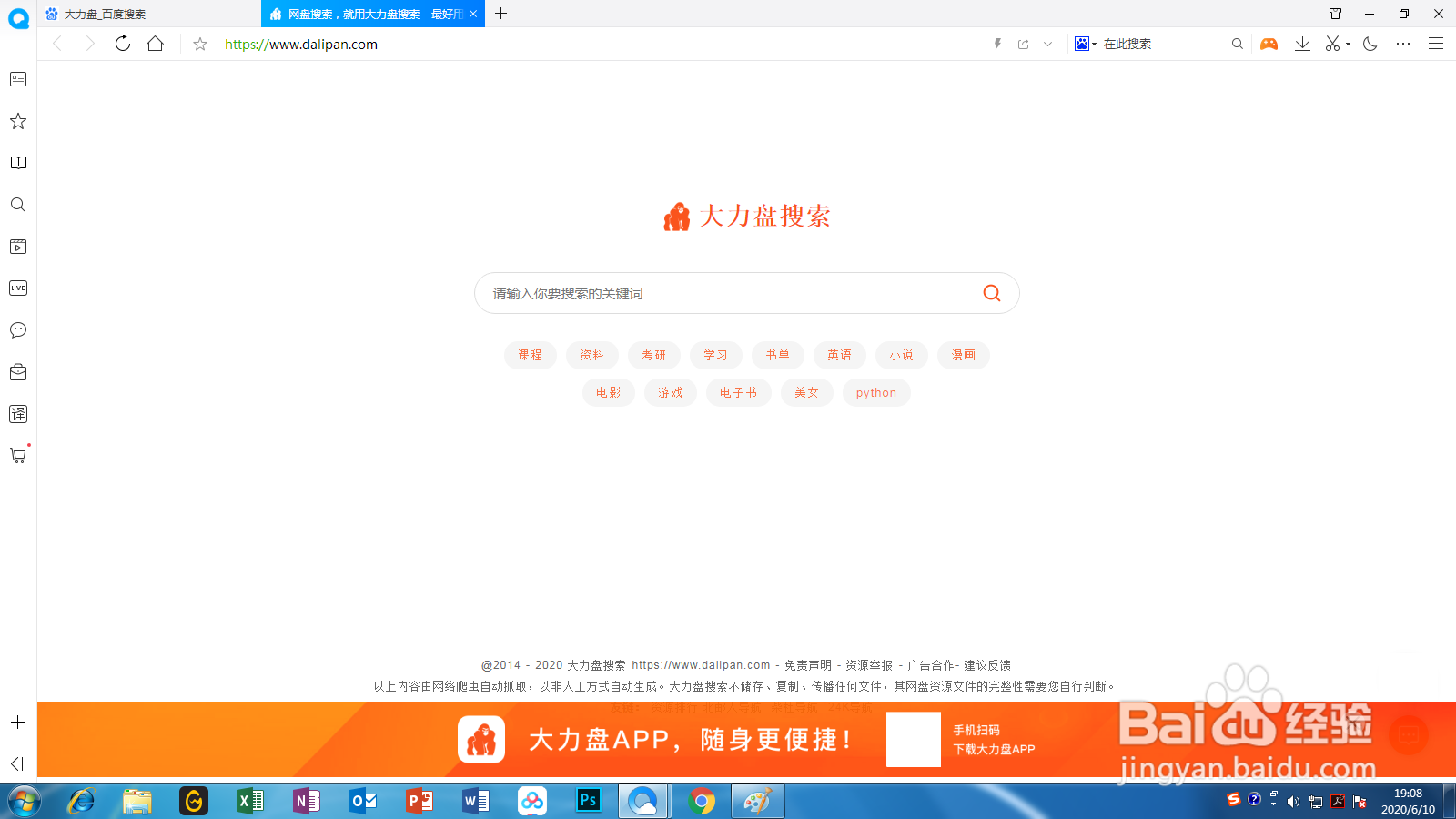
Task: Expand address bar dropdown chevron
Action: click(x=1048, y=44)
